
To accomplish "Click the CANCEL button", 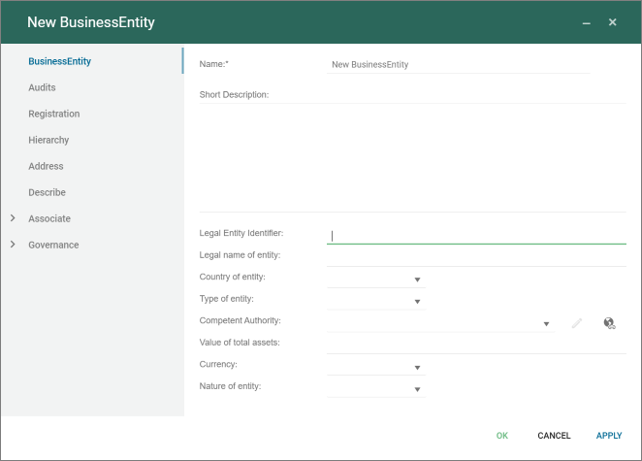I will click(554, 436).
